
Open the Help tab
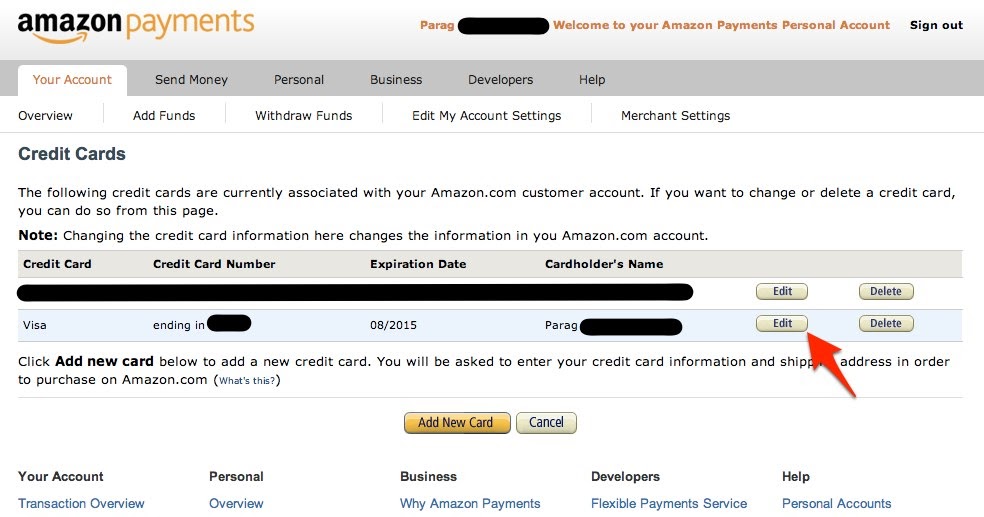point(592,80)
